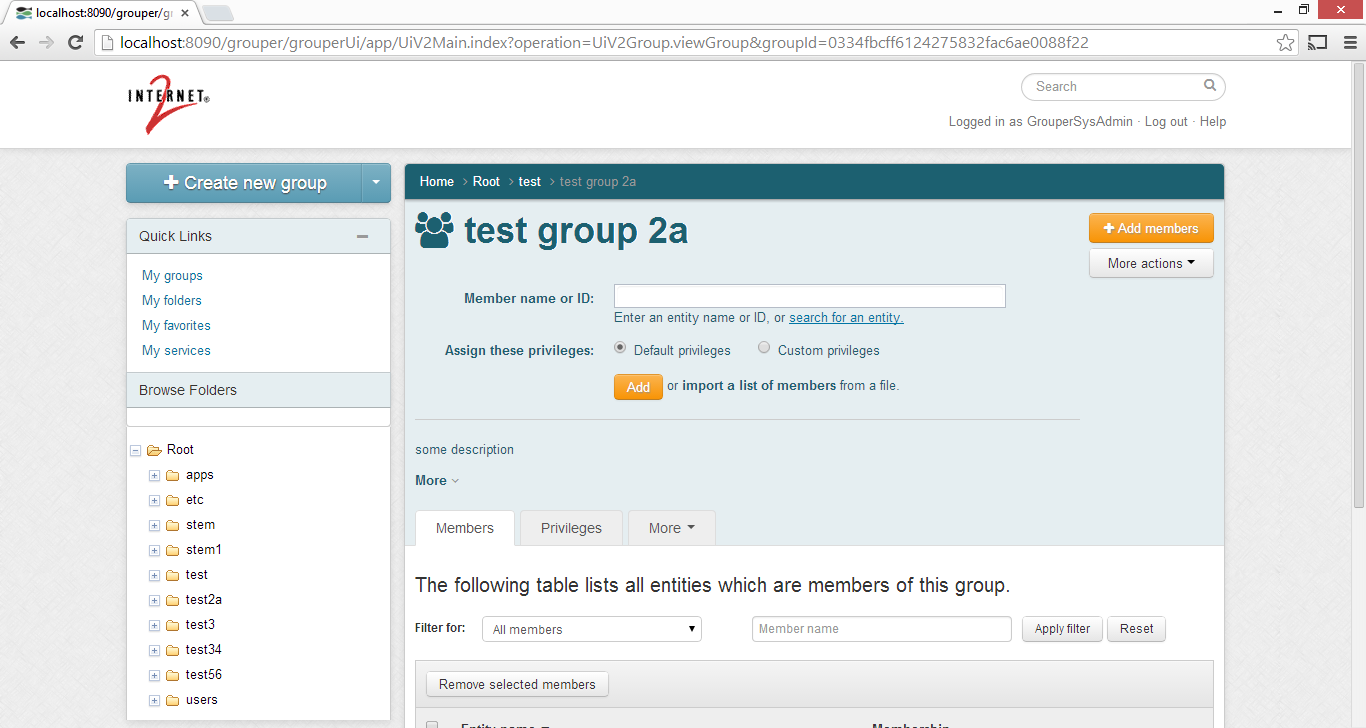The width and height of the screenshot is (1366, 728).
Task: Click the Internet2 logo
Action: [x=168, y=104]
